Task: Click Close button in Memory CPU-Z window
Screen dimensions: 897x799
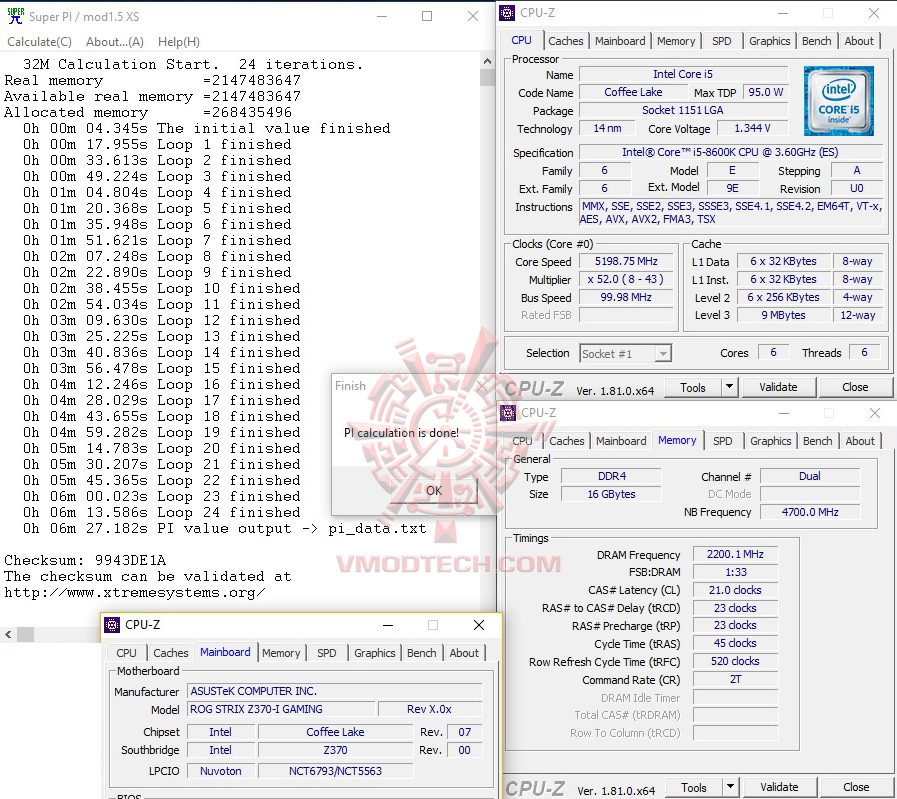Action: (856, 787)
